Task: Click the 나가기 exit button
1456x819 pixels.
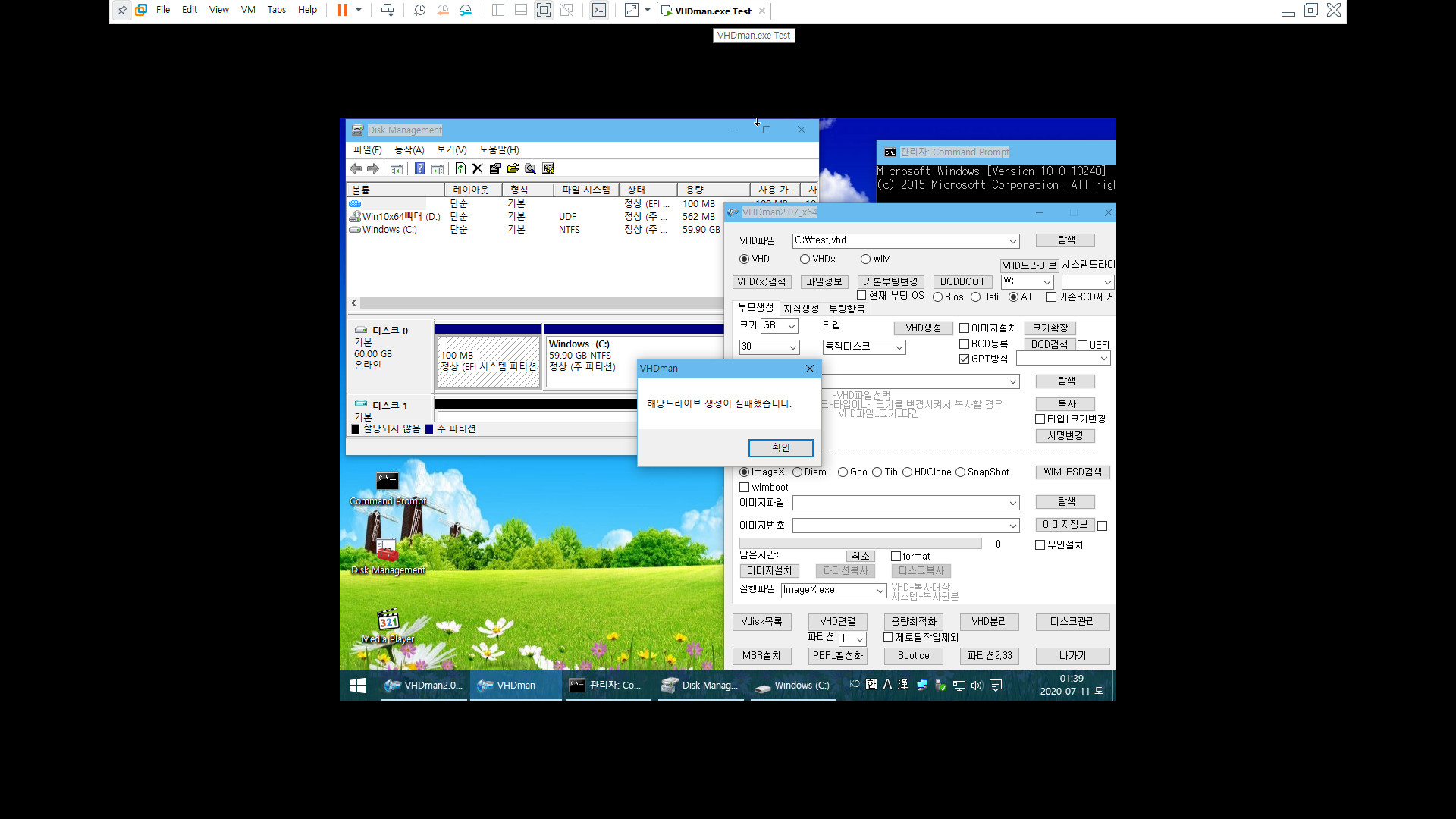Action: (x=1072, y=656)
